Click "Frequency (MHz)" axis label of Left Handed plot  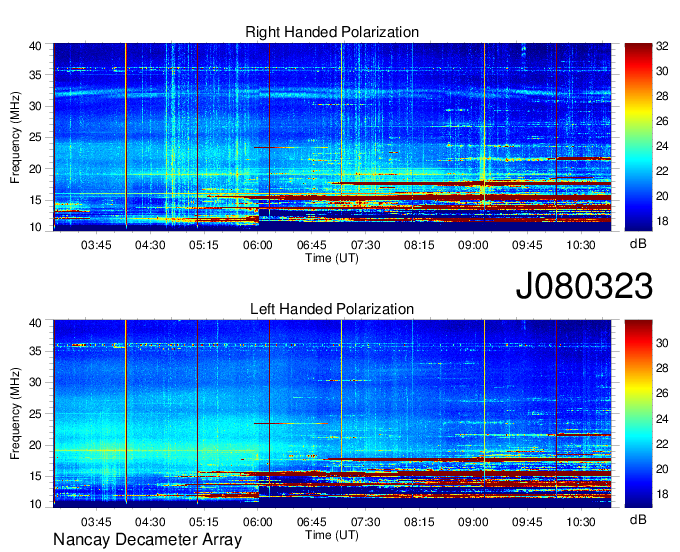coord(15,414)
